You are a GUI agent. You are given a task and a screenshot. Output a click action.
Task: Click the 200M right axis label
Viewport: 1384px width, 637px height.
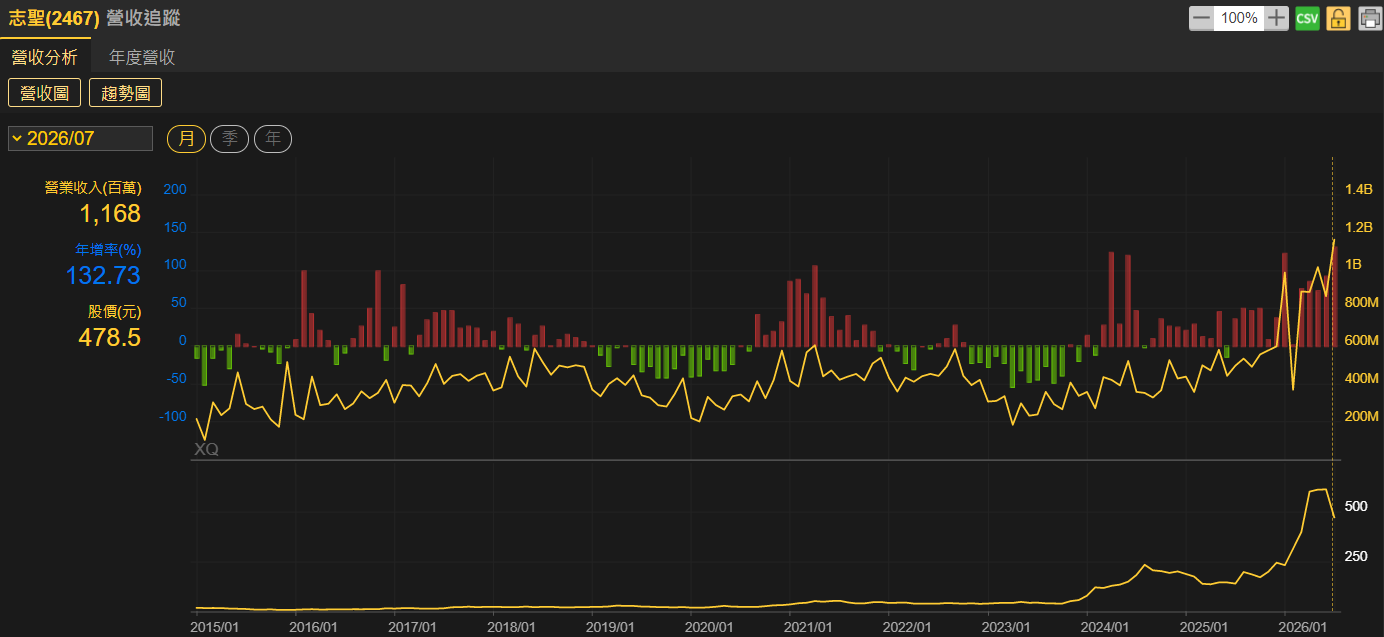pos(1362,417)
